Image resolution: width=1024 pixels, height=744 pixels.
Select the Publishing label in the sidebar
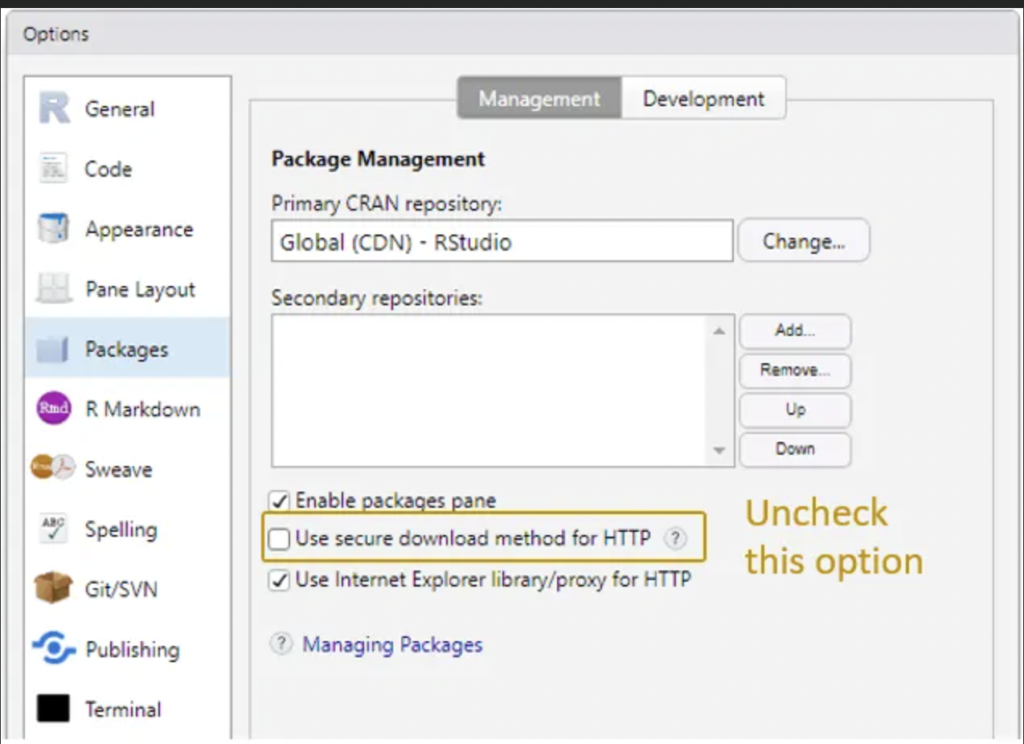point(133,649)
